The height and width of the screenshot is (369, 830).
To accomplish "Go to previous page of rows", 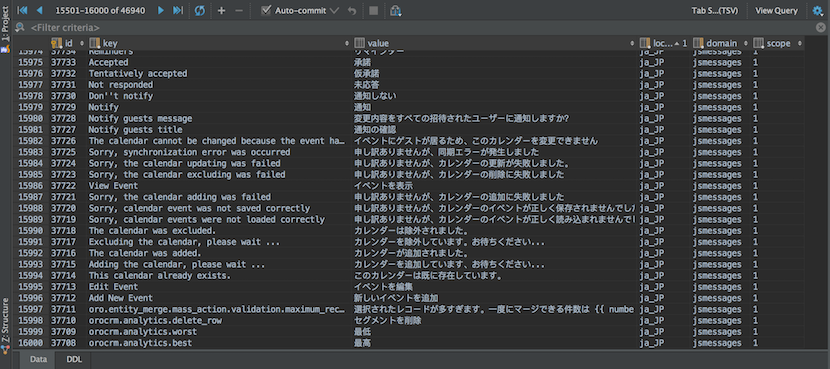I will pos(39,10).
